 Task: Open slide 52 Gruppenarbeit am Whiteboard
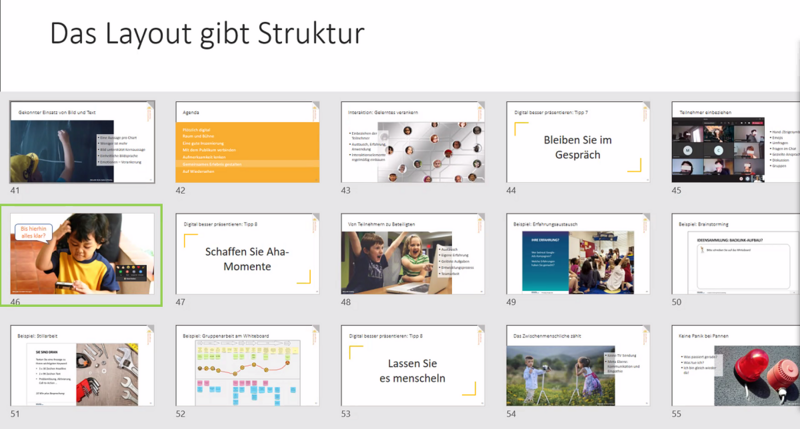point(247,365)
